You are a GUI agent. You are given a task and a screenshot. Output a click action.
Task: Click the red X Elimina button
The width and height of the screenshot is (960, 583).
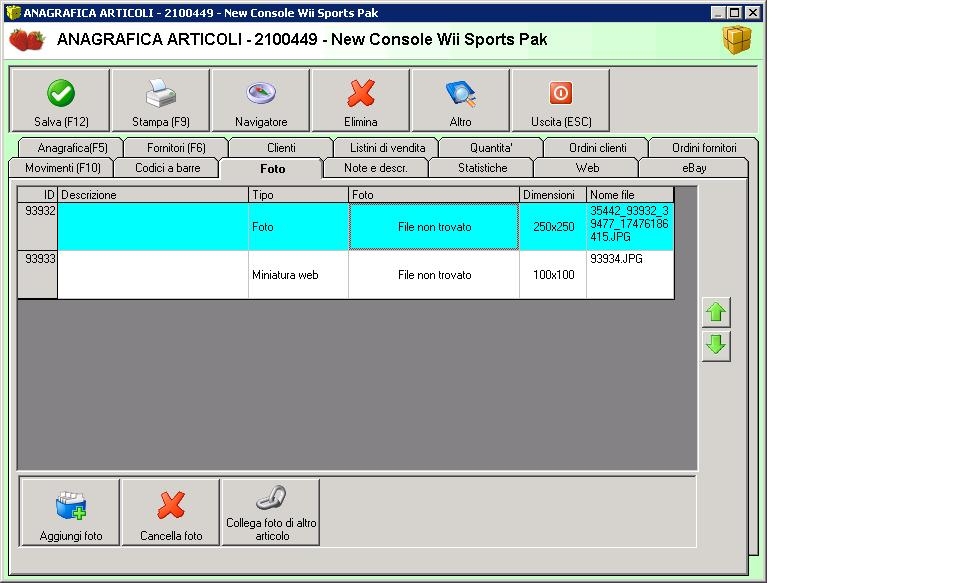pyautogui.click(x=361, y=100)
